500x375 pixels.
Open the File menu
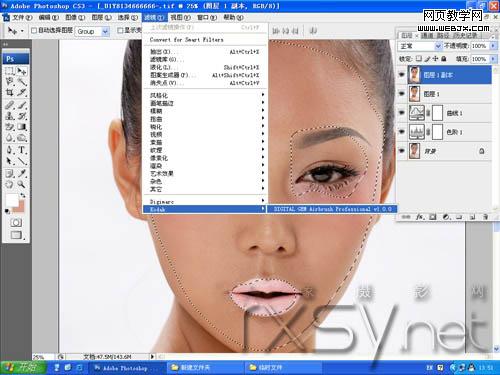22,17
